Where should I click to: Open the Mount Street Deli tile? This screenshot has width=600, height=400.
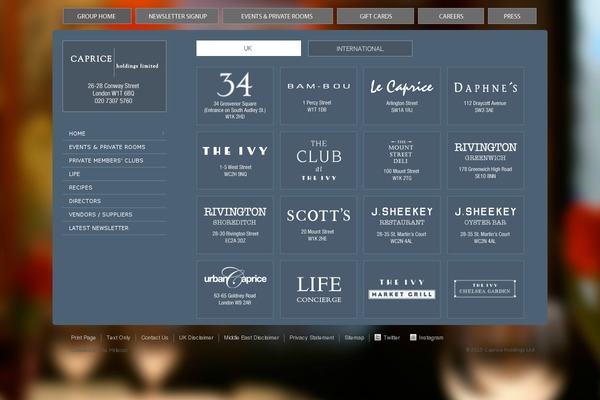pyautogui.click(x=402, y=160)
